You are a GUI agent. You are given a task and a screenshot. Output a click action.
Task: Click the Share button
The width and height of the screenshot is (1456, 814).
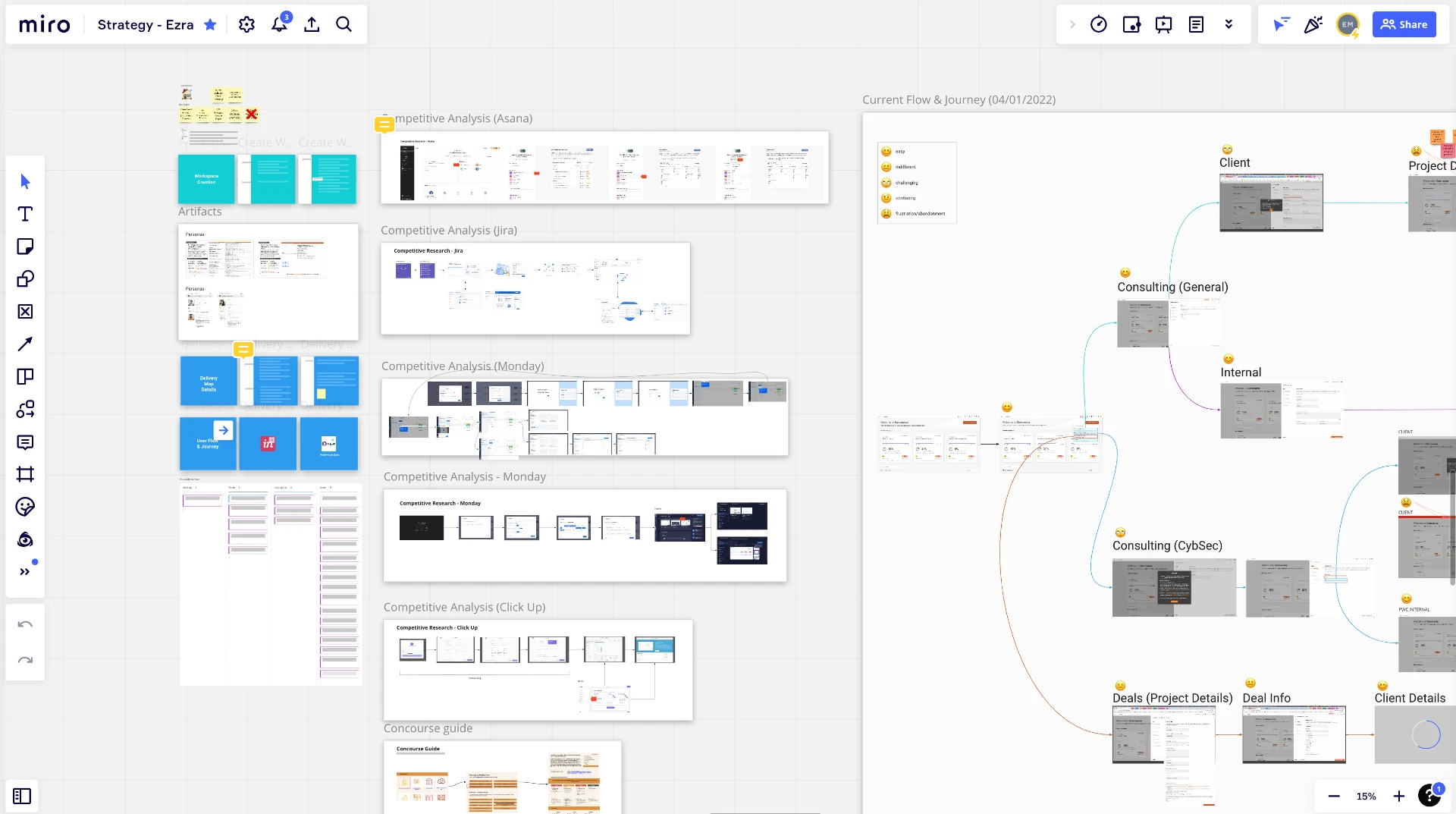1404,25
